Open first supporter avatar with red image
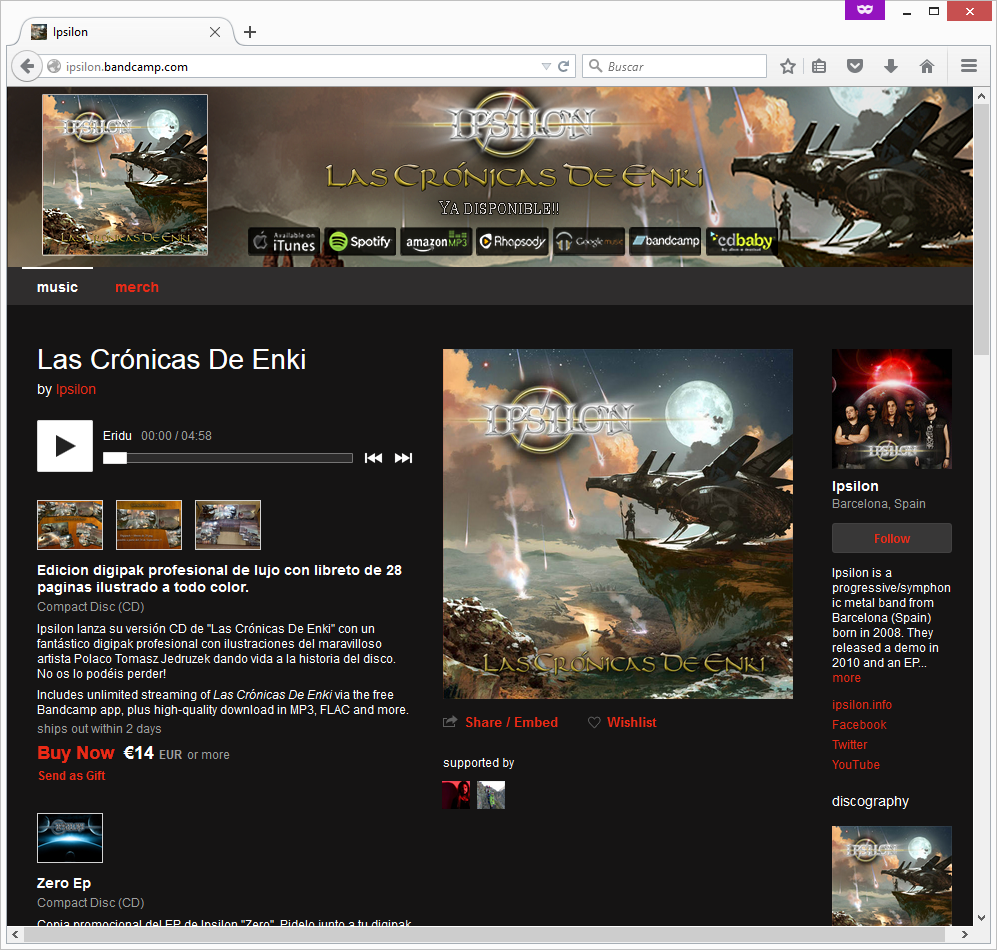997x950 pixels. coord(456,795)
